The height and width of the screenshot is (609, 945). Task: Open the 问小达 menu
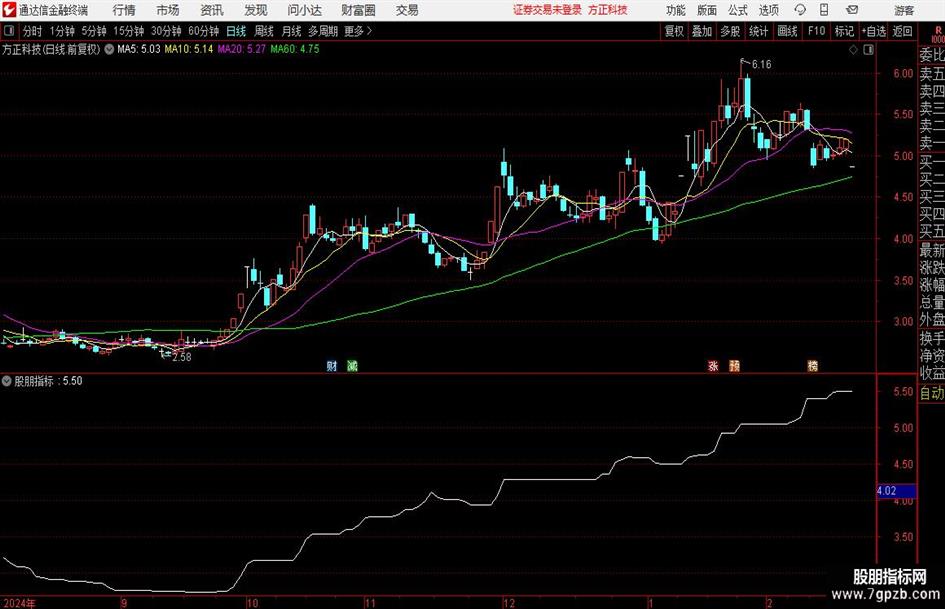304,10
